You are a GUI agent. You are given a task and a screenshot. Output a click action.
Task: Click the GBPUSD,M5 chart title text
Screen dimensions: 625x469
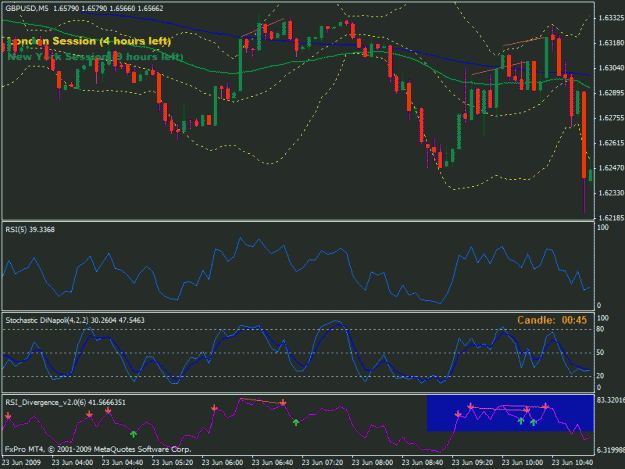[27, 8]
